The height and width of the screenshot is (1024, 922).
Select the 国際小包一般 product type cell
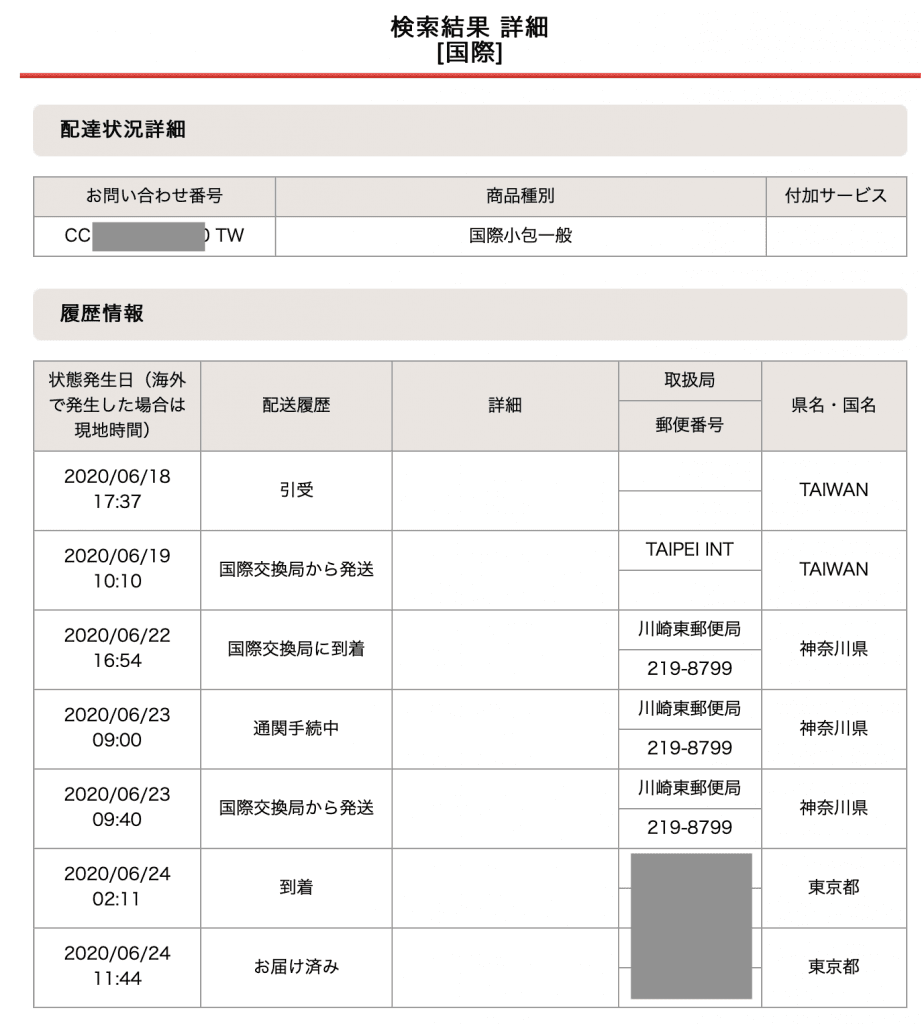pos(517,235)
